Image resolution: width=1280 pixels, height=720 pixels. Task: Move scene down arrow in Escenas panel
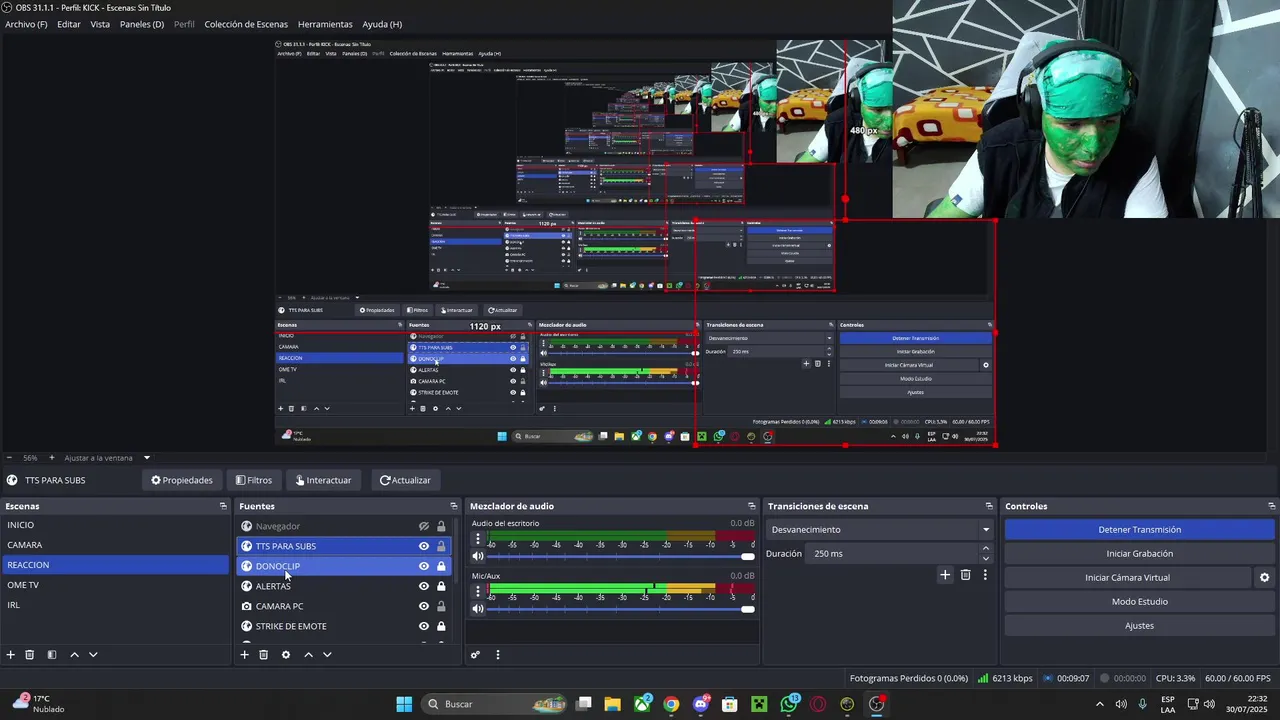[93, 655]
